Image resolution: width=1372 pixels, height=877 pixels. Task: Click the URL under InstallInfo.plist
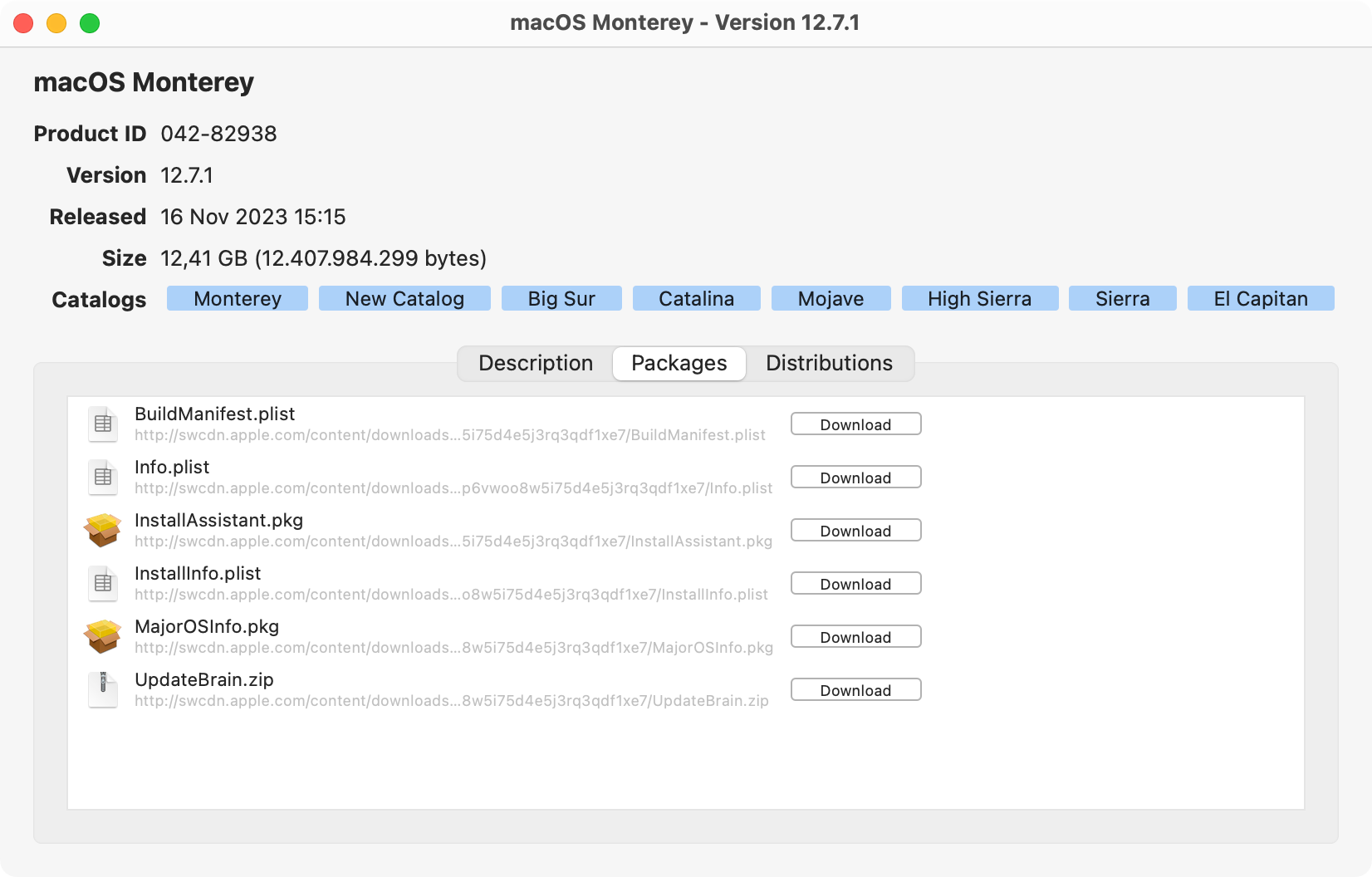pos(451,595)
